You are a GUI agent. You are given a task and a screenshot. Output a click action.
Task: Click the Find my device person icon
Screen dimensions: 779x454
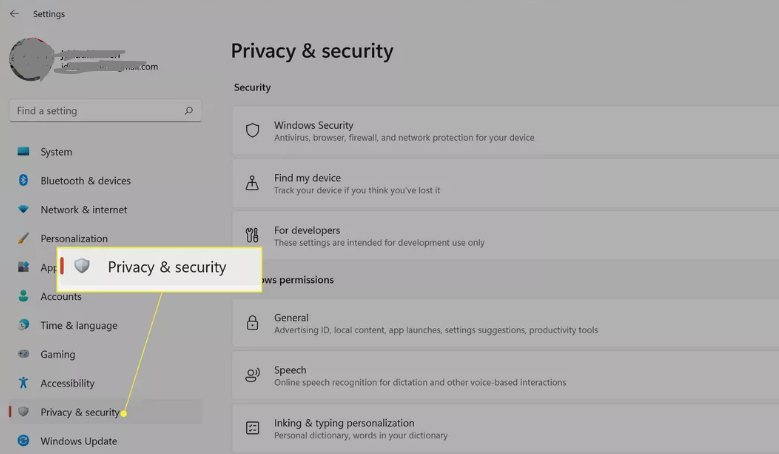tap(252, 183)
